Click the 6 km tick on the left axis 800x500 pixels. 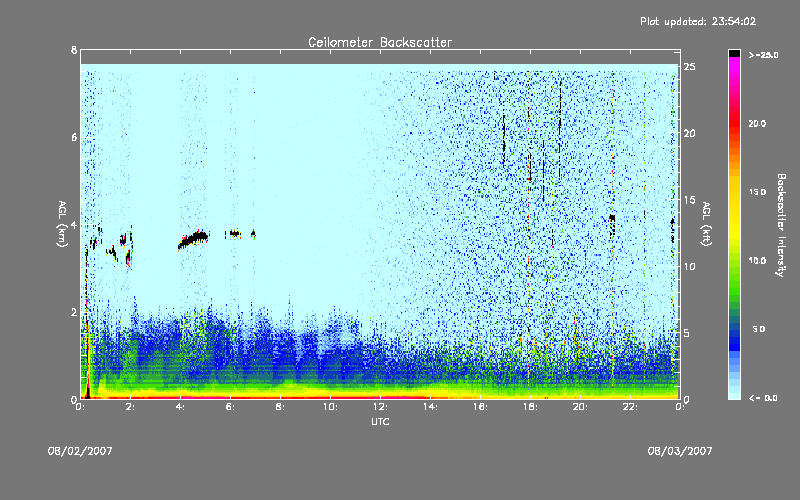pyautogui.click(x=74, y=138)
